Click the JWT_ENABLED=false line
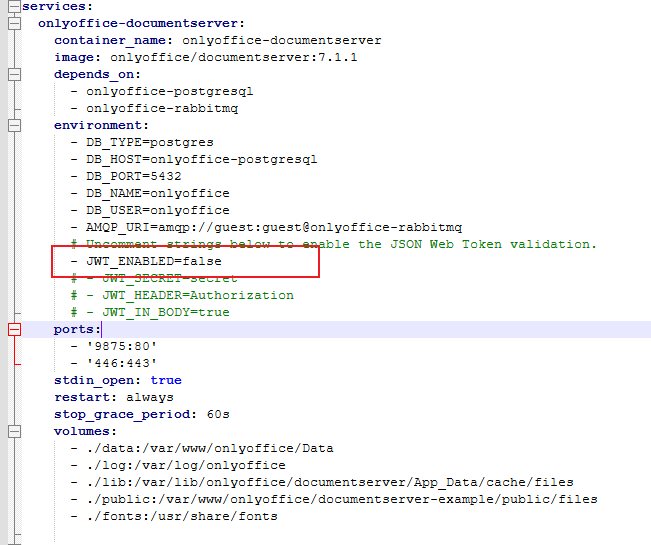This screenshot has width=651, height=545. click(x=146, y=262)
